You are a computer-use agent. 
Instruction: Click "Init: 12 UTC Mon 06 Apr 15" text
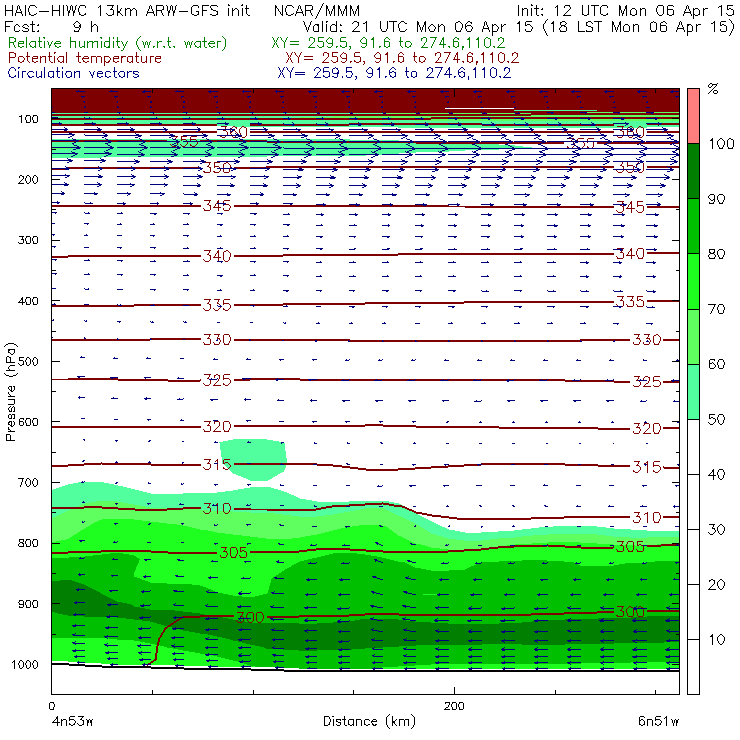[x=625, y=10]
